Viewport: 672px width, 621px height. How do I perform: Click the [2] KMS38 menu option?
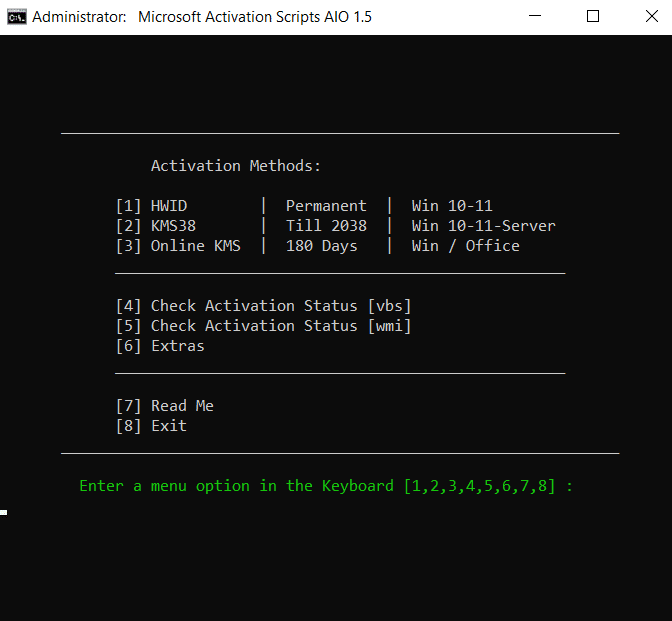(x=156, y=226)
